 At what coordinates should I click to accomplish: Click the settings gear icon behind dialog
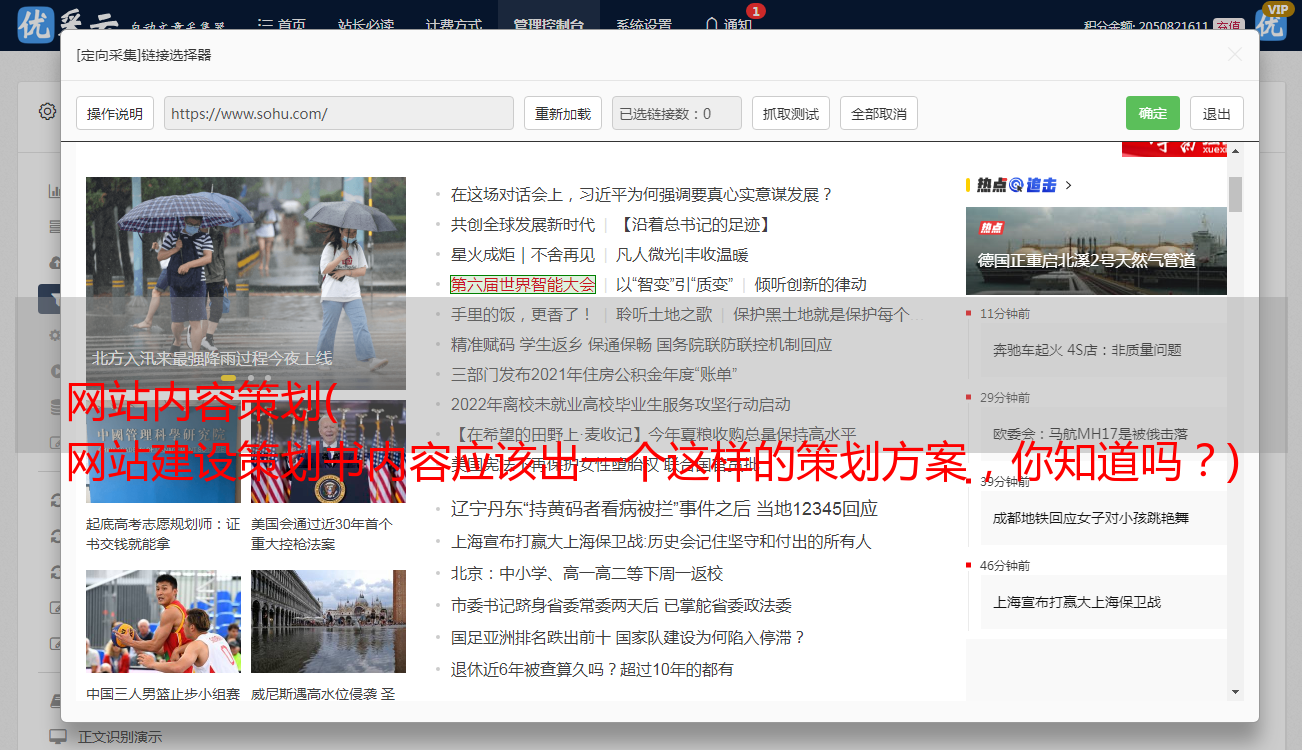click(47, 112)
